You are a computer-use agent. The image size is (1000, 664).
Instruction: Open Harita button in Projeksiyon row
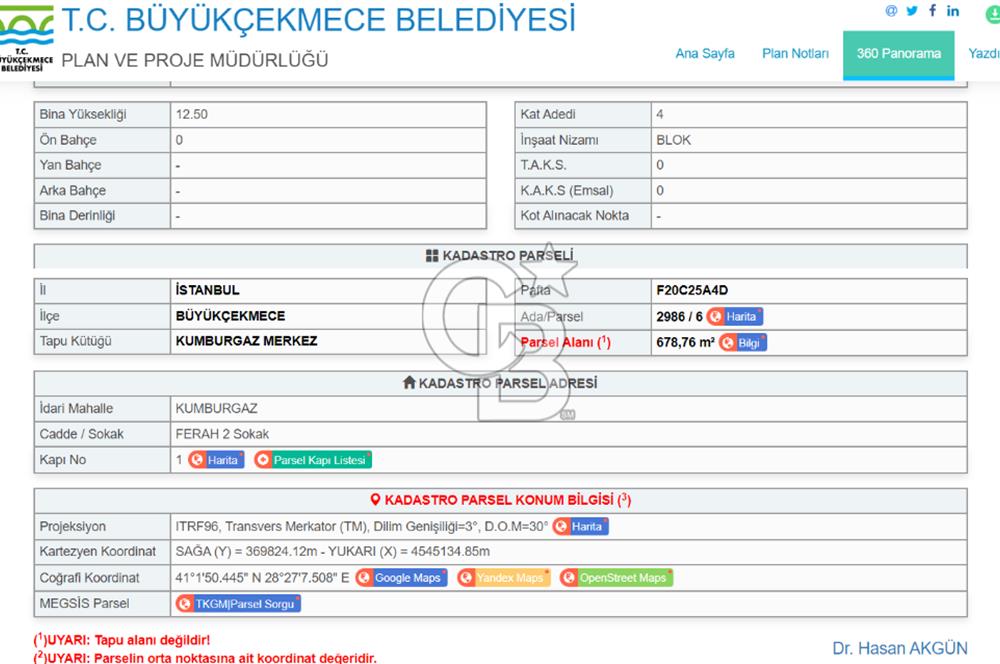pyautogui.click(x=580, y=527)
